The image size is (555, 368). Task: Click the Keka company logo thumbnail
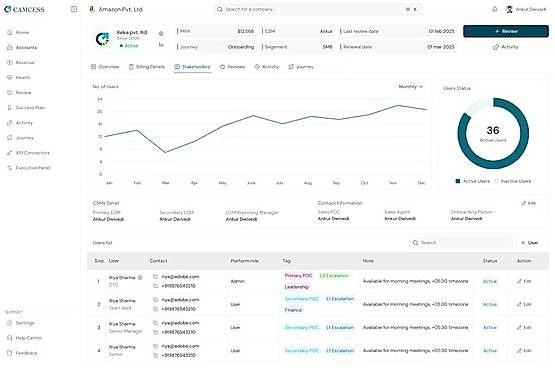(x=103, y=39)
